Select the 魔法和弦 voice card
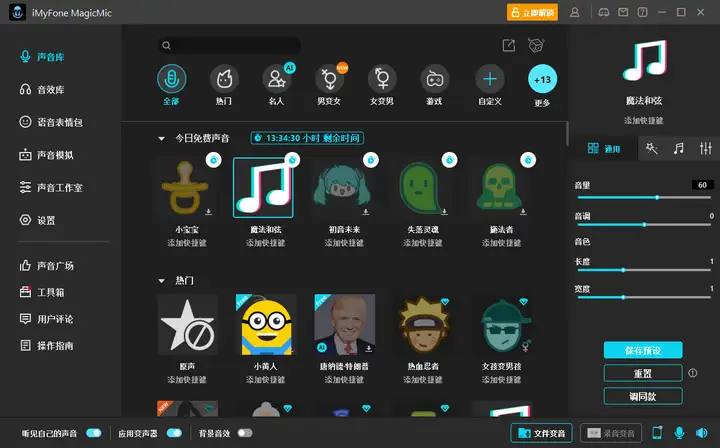 click(263, 187)
